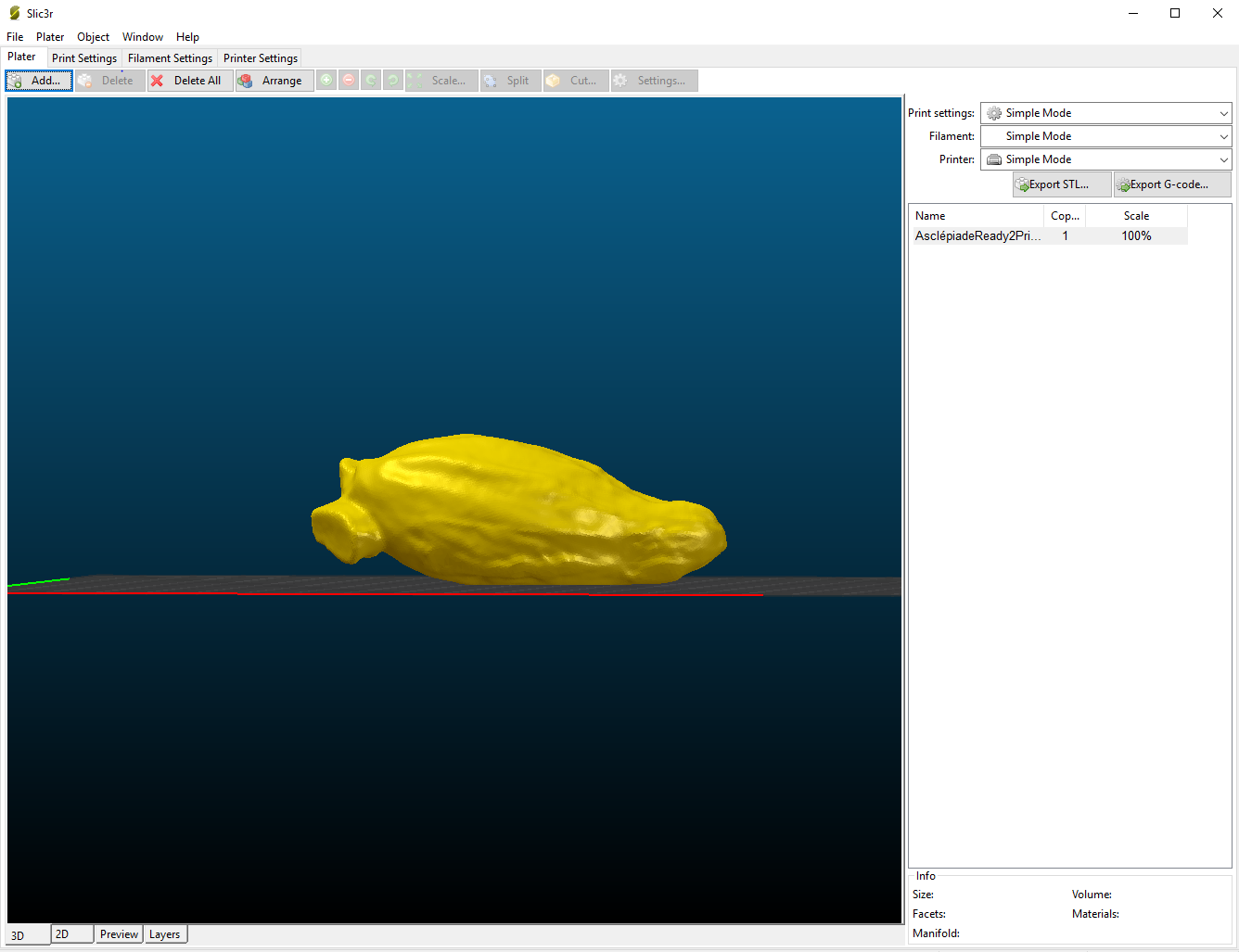The height and width of the screenshot is (952, 1239).
Task: Click the Cop... (copies) column header
Action: tap(1065, 216)
